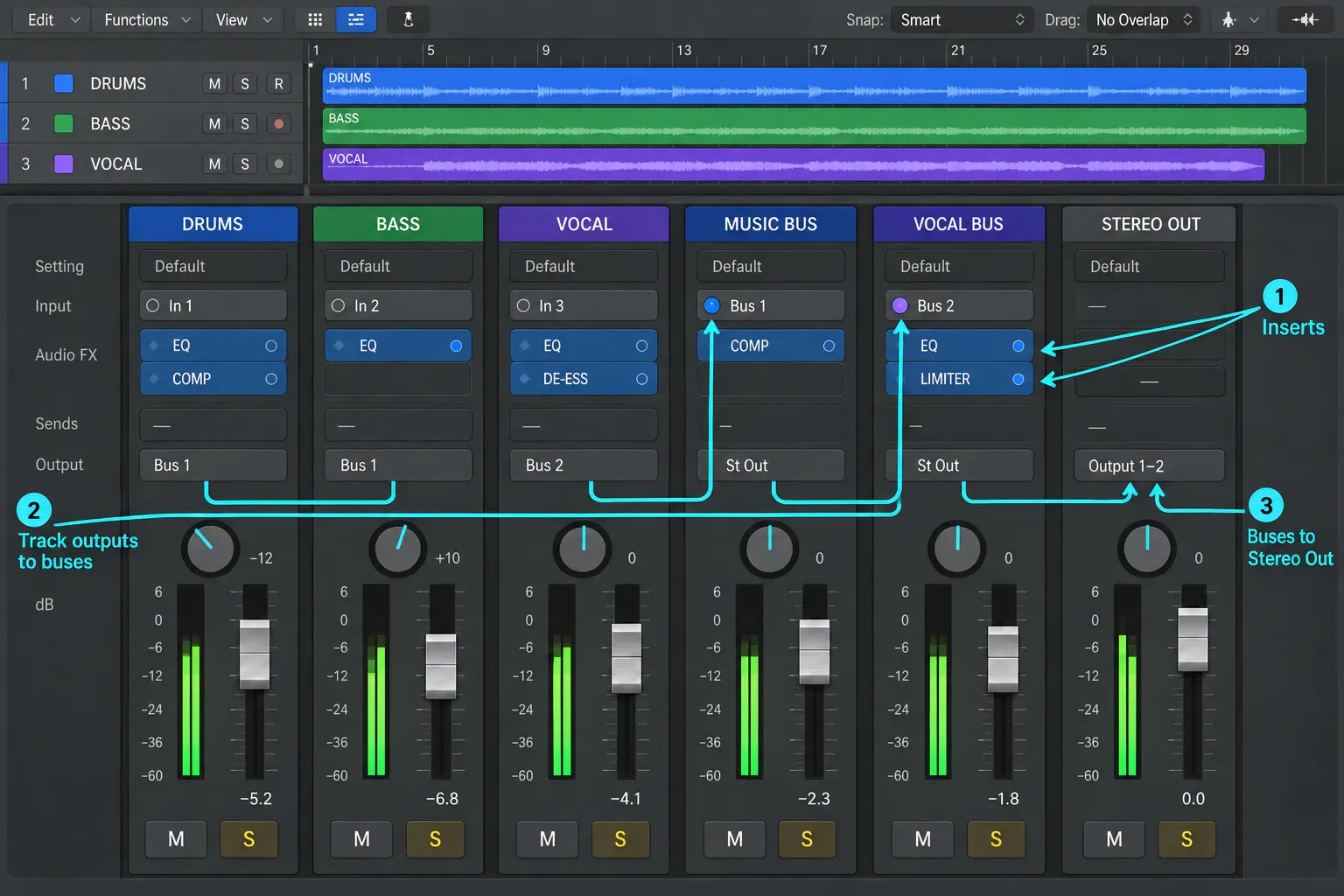Click the -6.8 fader value on BASS channel

point(442,799)
